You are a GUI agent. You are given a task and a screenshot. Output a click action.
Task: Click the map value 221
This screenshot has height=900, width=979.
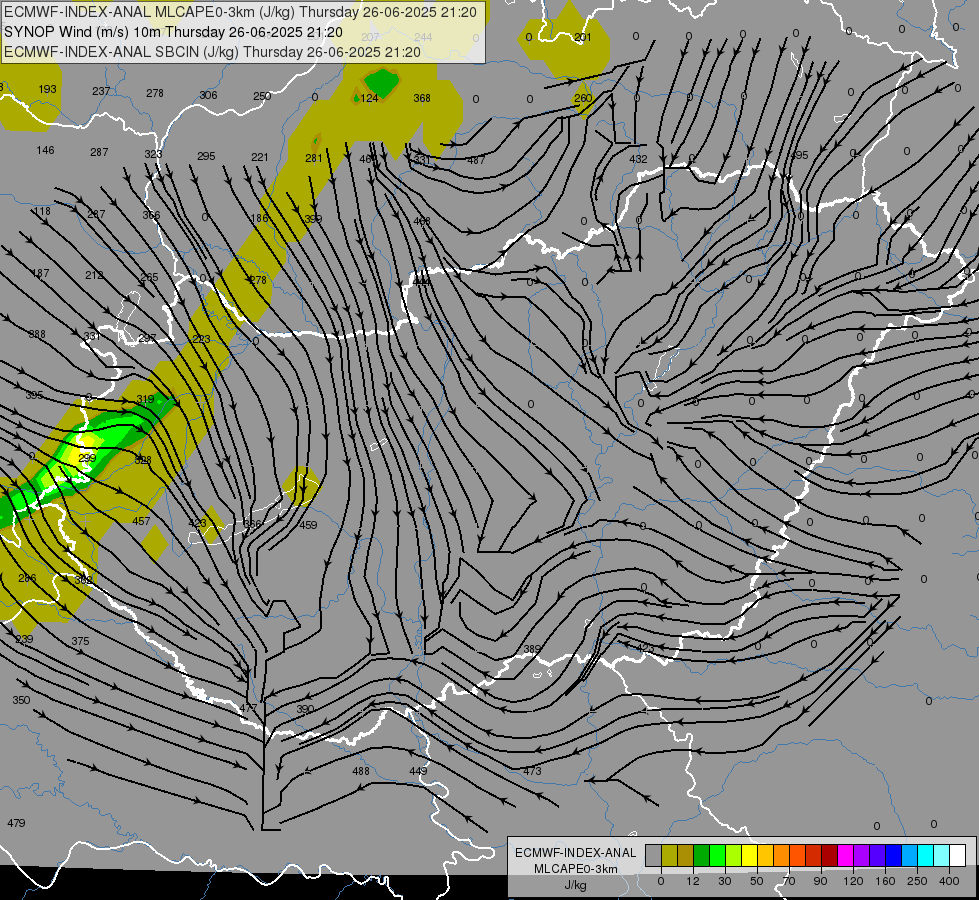coord(260,157)
